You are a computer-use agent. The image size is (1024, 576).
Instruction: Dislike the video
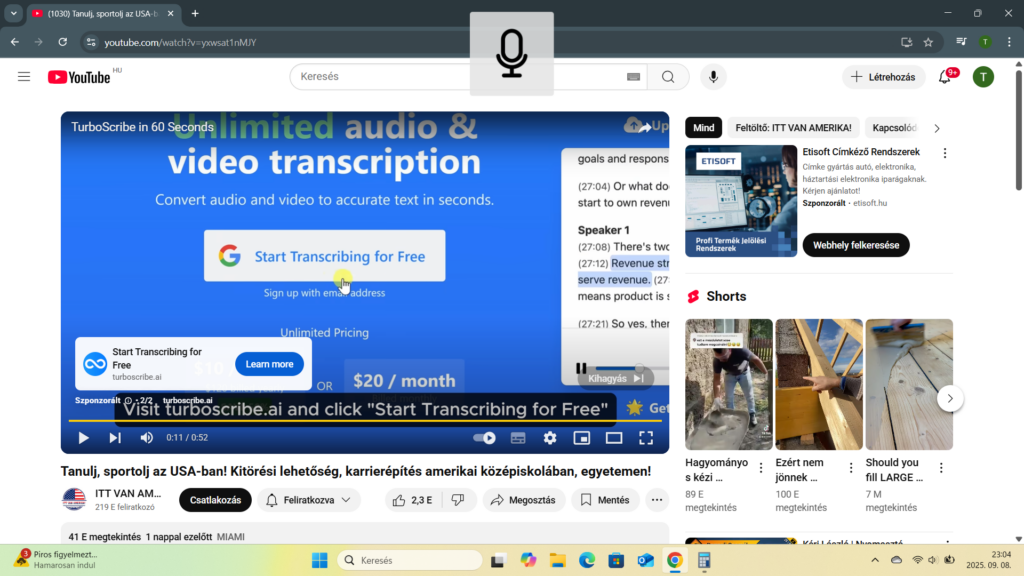click(x=458, y=500)
